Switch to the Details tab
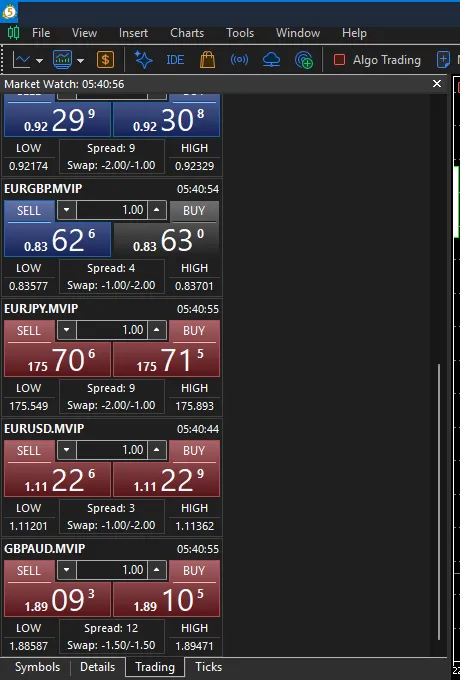Image resolution: width=460 pixels, height=680 pixels. pos(98,667)
